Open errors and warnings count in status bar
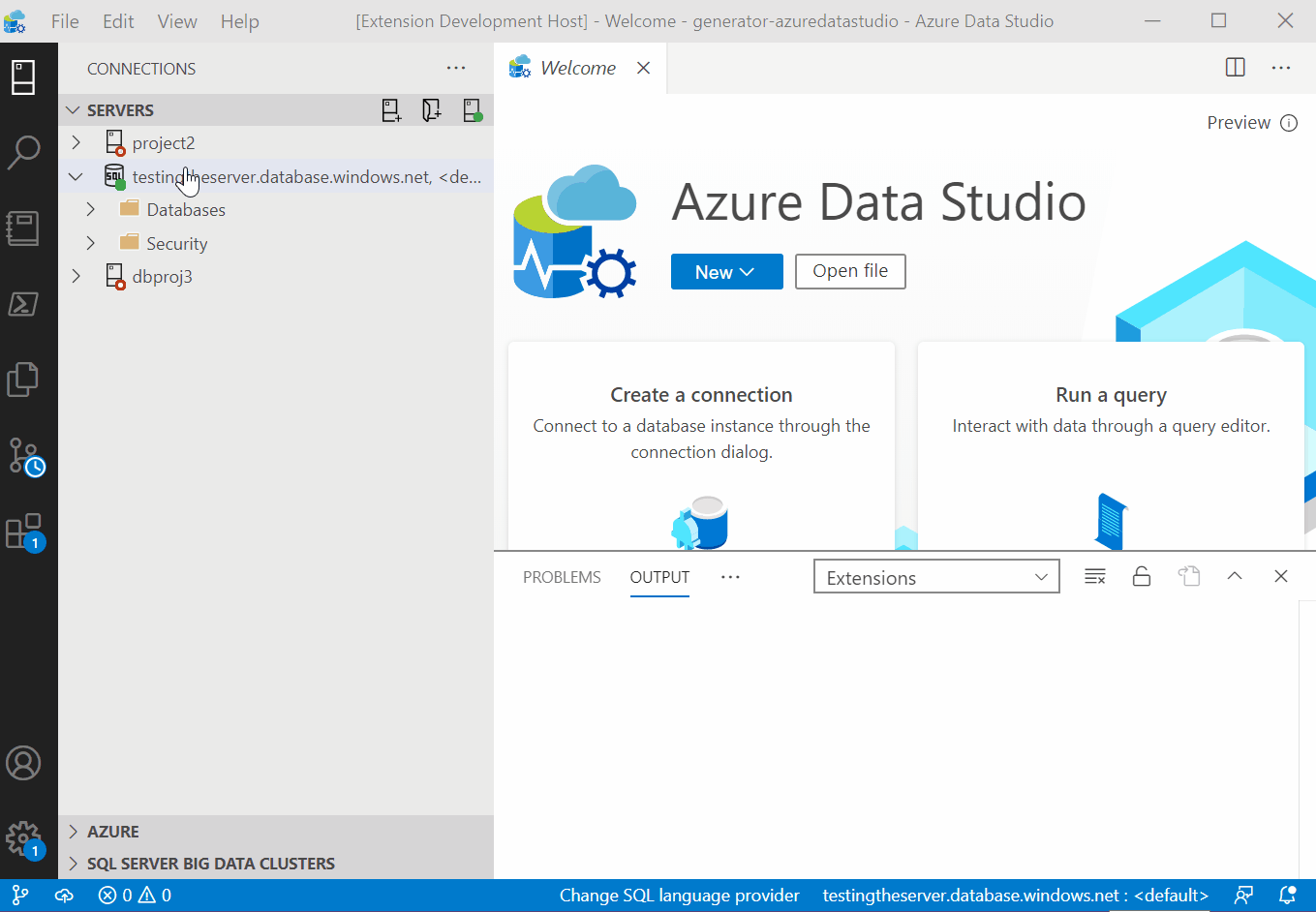Image resolution: width=1316 pixels, height=912 pixels. [135, 896]
